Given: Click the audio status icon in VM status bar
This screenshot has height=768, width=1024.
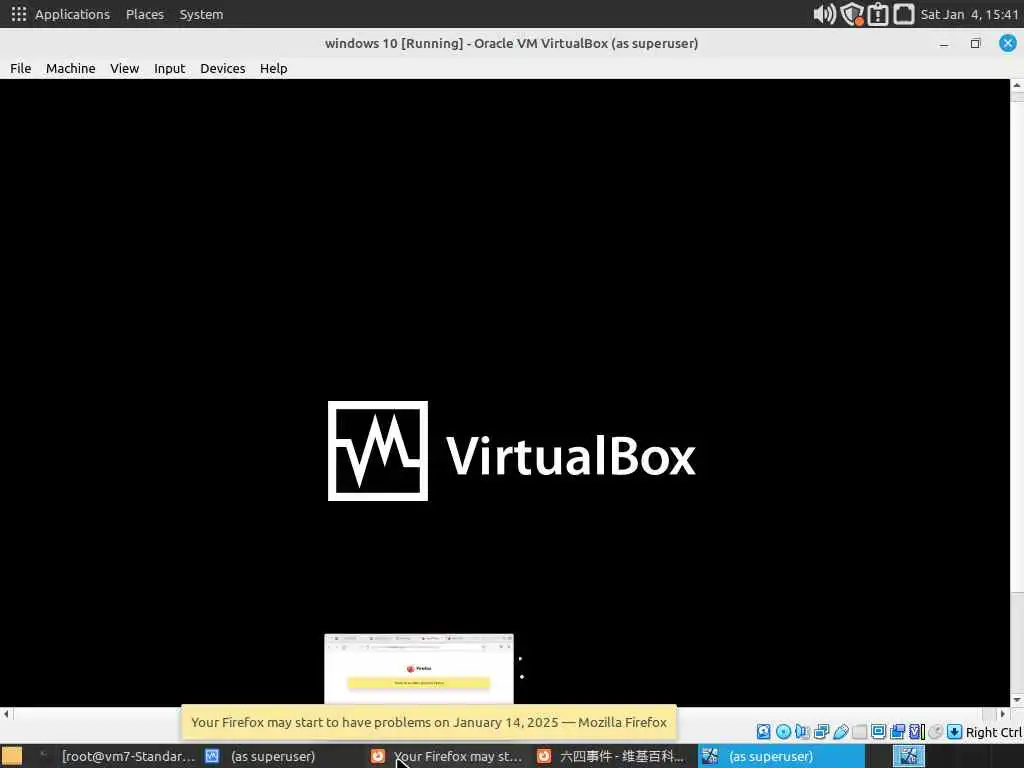Looking at the screenshot, I should pyautogui.click(x=802, y=731).
